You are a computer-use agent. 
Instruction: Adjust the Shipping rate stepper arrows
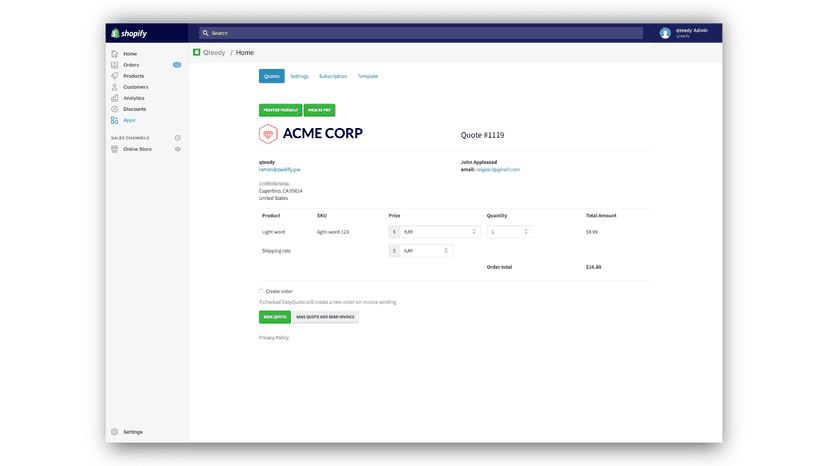[x=446, y=250]
